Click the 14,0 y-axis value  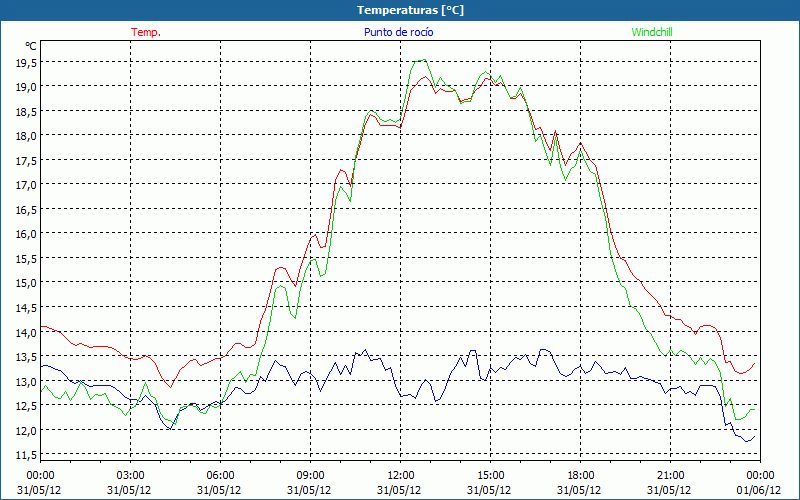pyautogui.click(x=26, y=333)
